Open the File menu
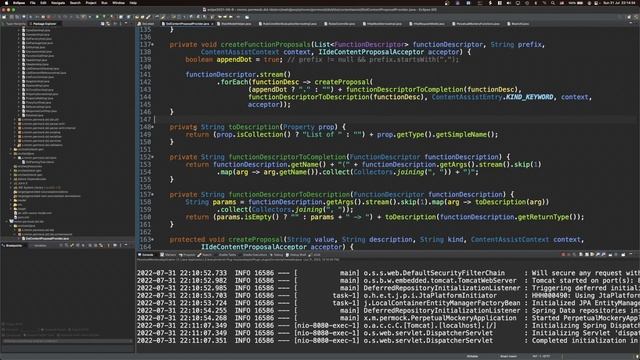 point(33,3)
